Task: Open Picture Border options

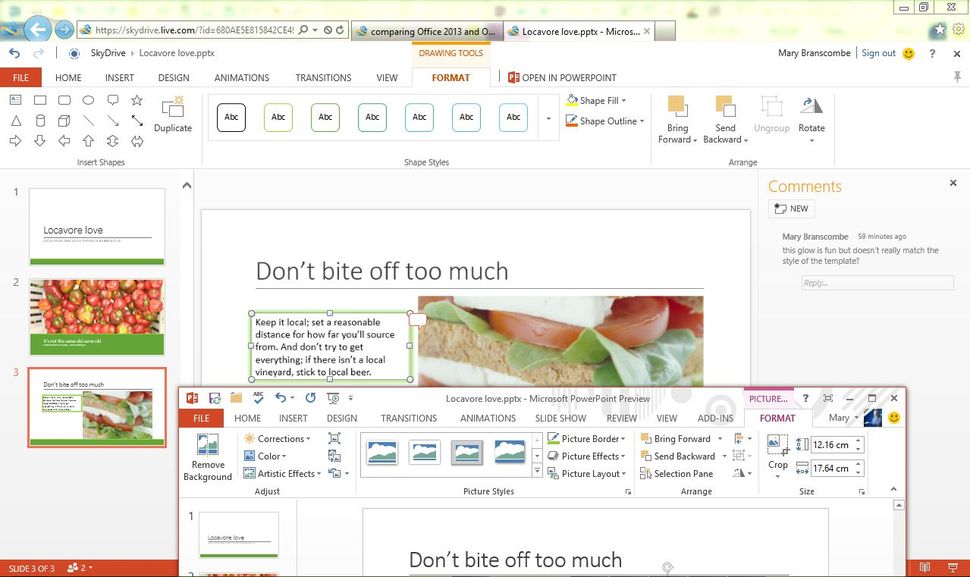Action: (x=589, y=438)
